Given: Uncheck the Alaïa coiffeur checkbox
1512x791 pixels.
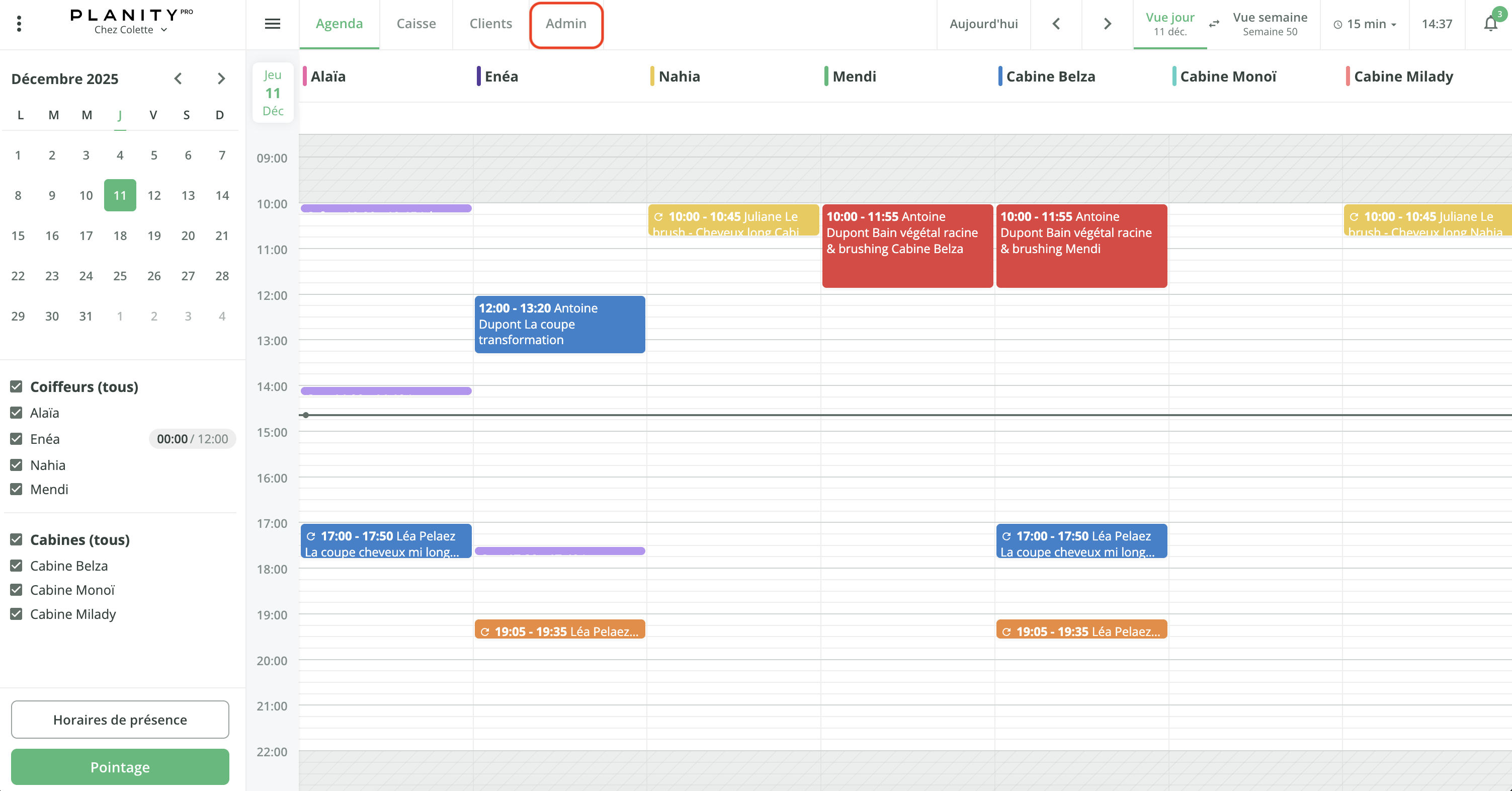Looking at the screenshot, I should tap(17, 413).
